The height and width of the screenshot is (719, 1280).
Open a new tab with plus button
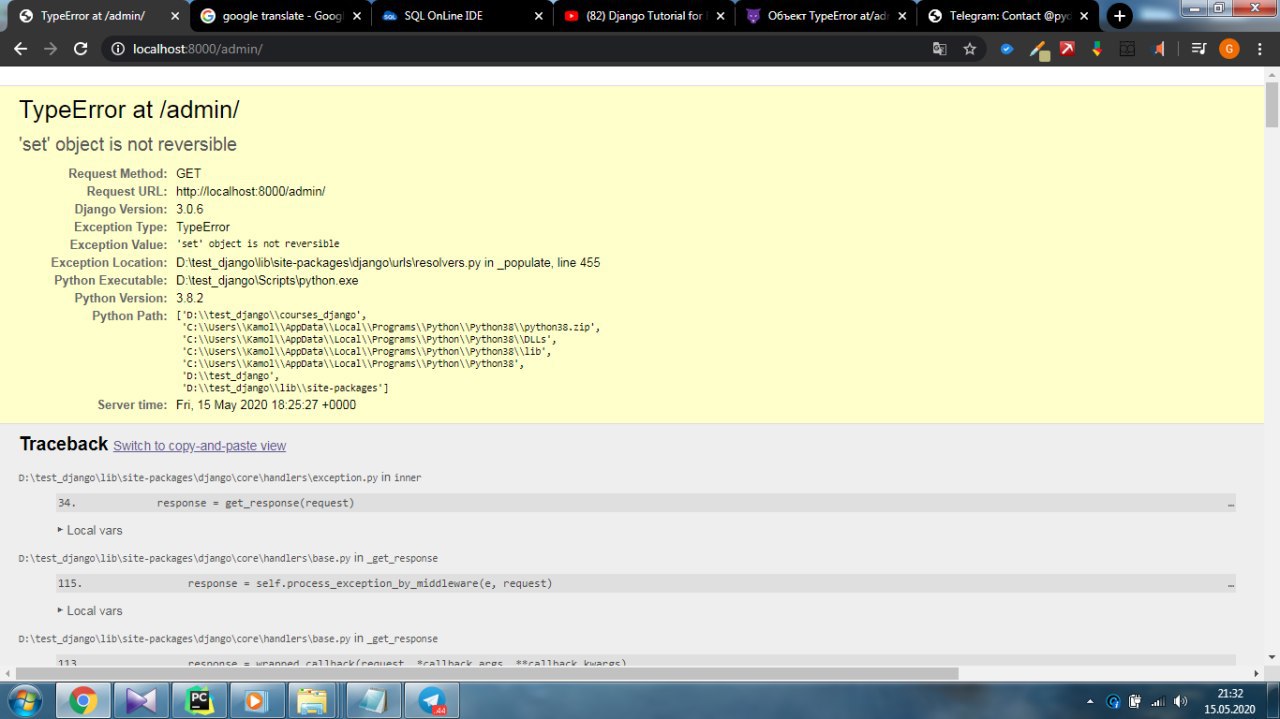1120,16
